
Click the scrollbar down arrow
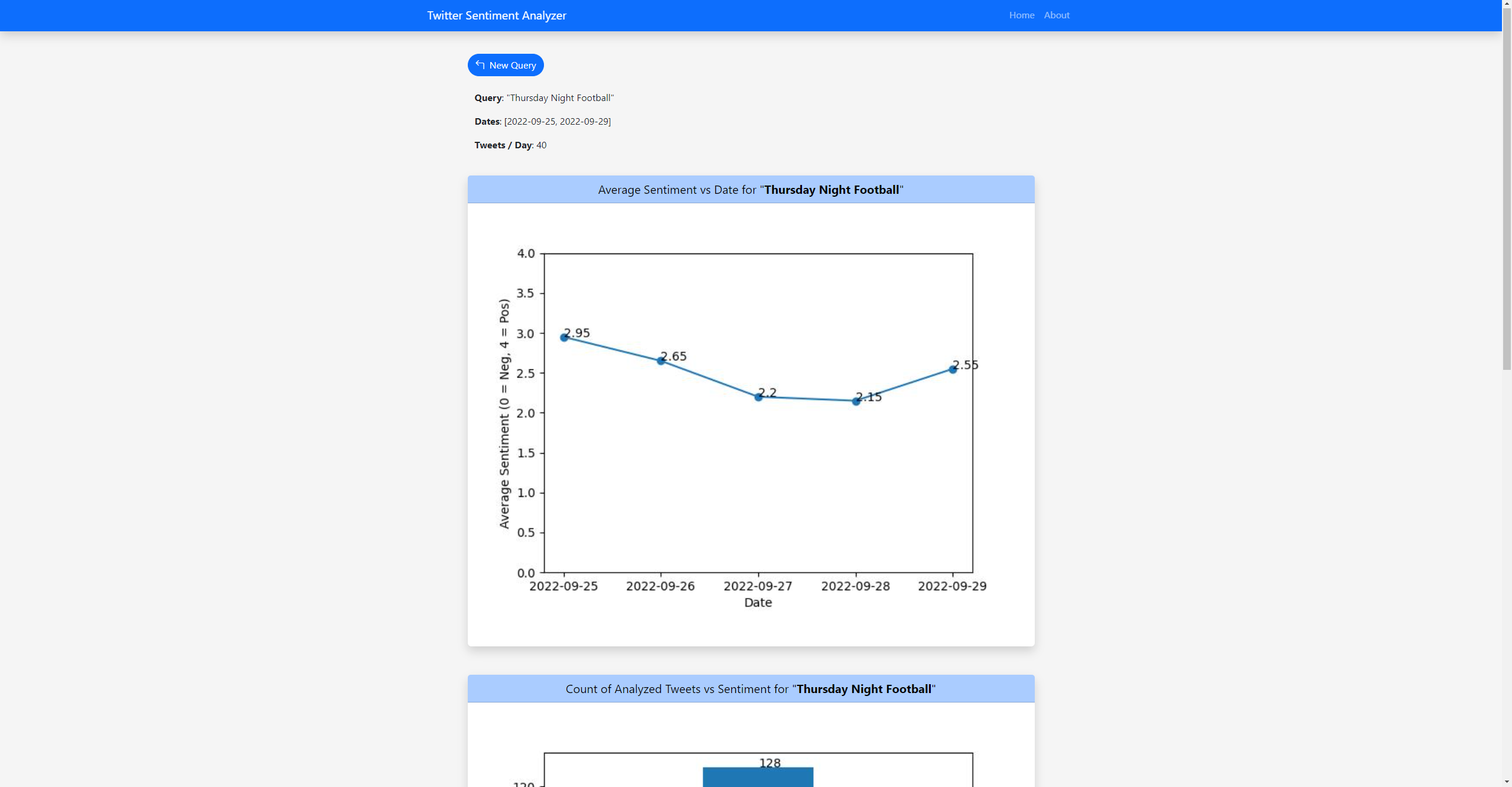pyautogui.click(x=1507, y=782)
